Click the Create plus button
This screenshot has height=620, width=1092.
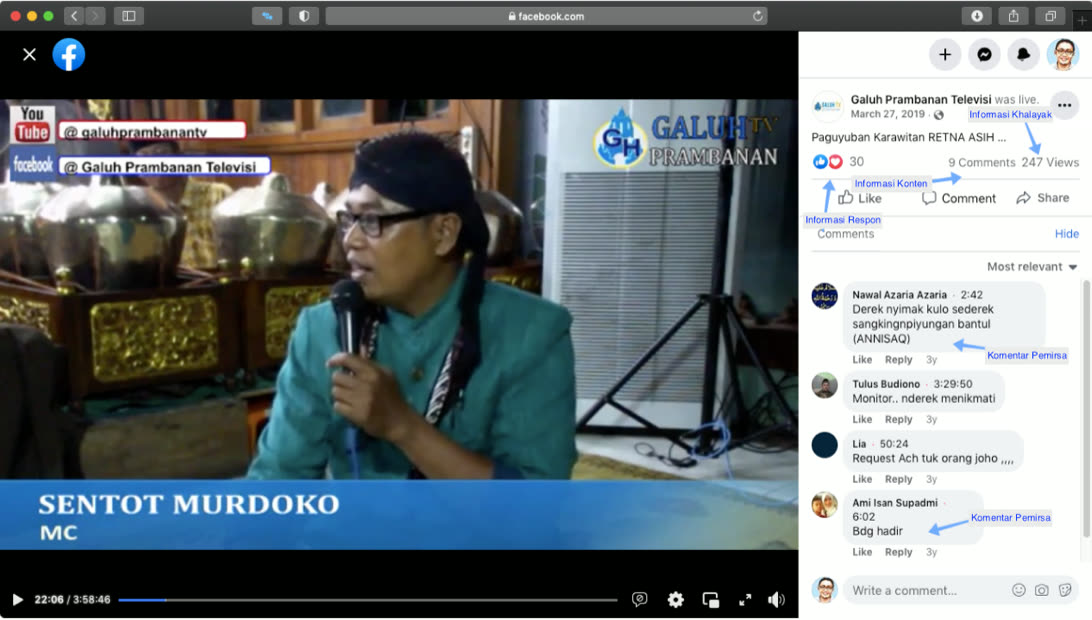pyautogui.click(x=944, y=54)
